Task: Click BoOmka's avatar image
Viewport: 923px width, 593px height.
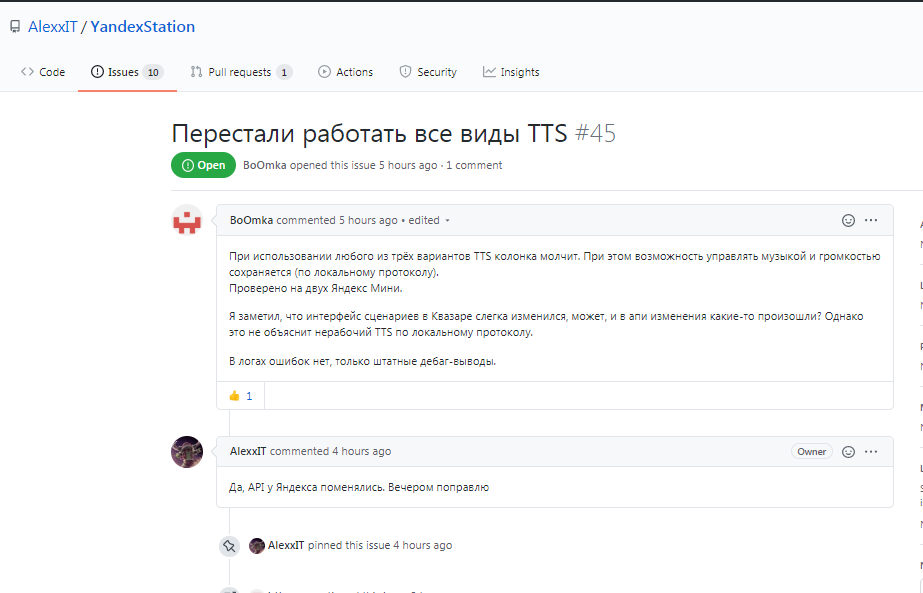Action: coord(187,220)
